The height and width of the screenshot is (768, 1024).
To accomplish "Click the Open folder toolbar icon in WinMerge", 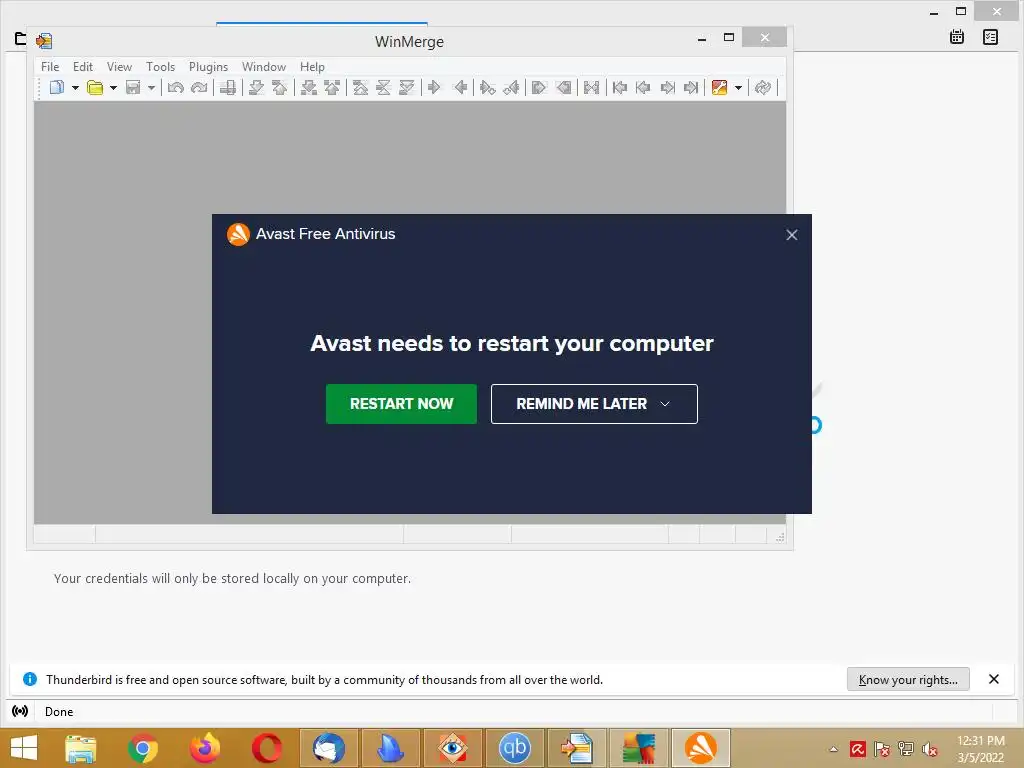I will tap(95, 87).
